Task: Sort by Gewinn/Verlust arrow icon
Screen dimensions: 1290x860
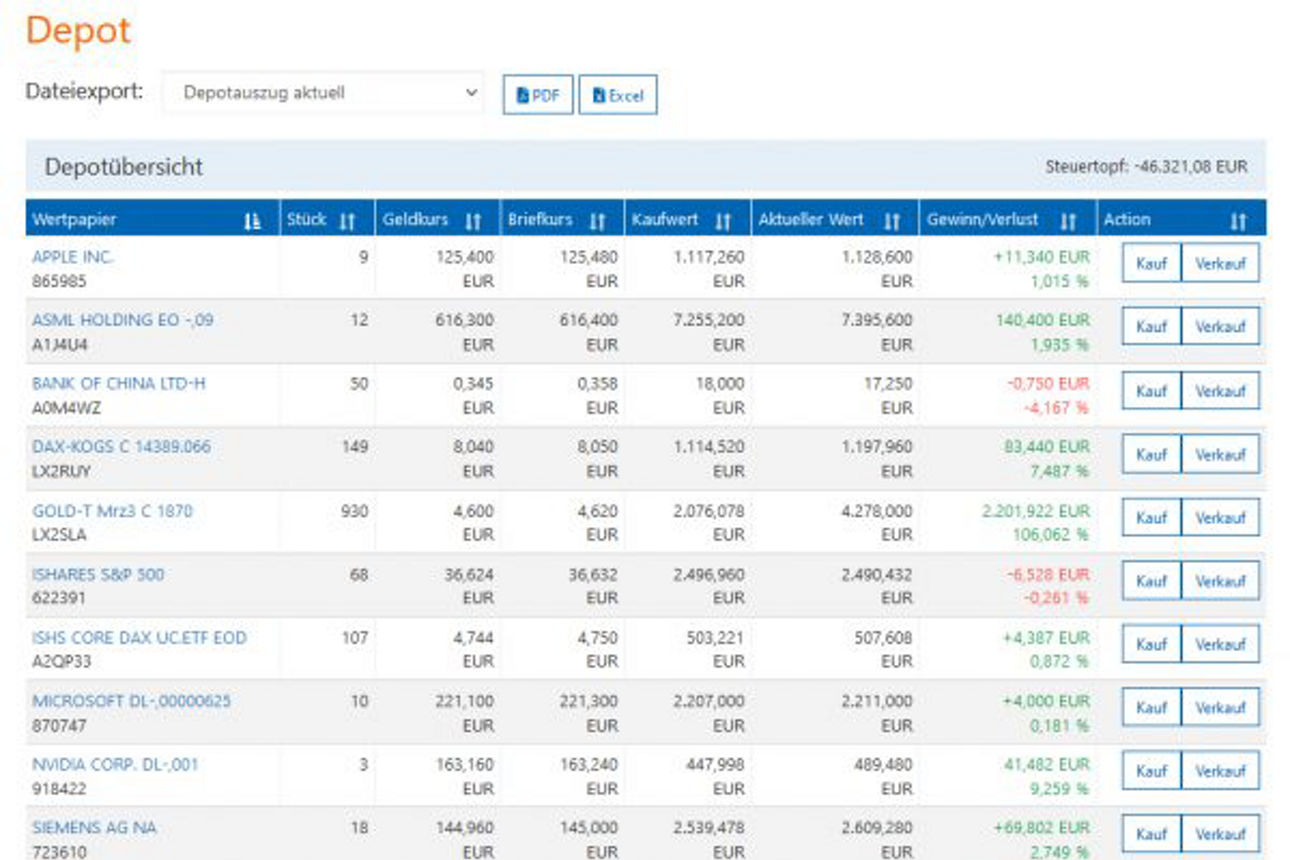Action: 1068,221
